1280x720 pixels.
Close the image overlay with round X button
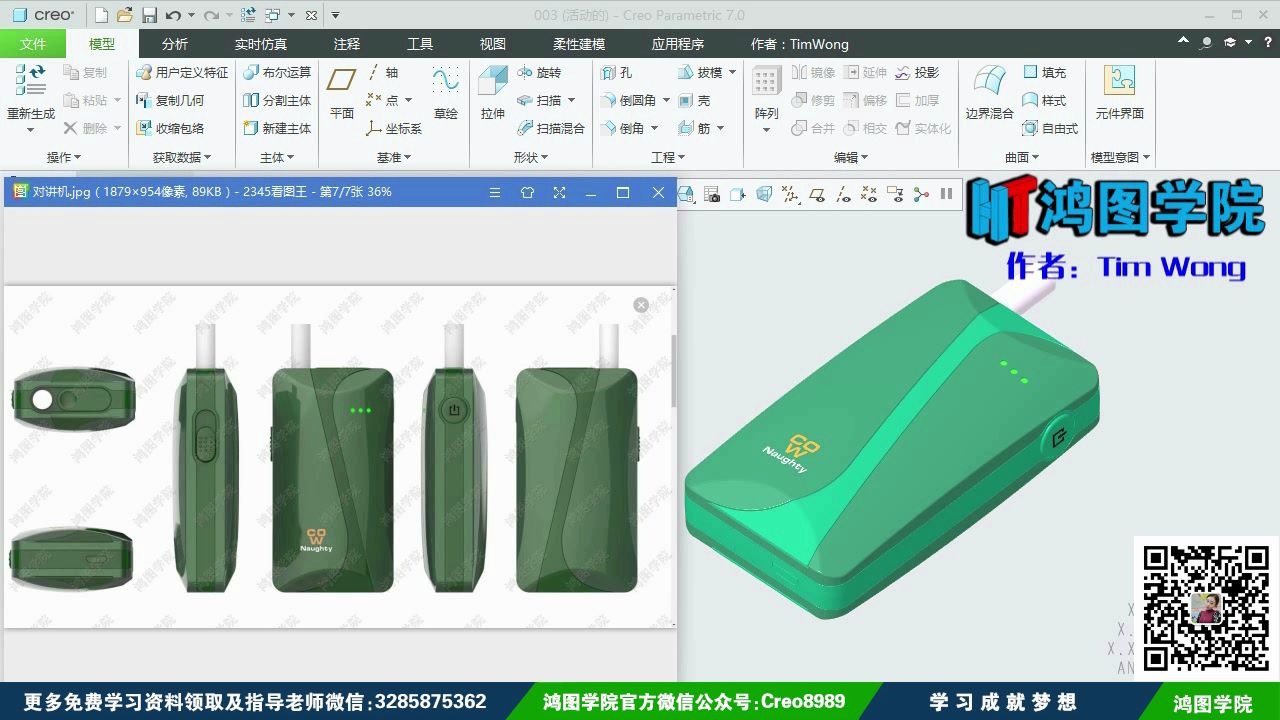[641, 305]
